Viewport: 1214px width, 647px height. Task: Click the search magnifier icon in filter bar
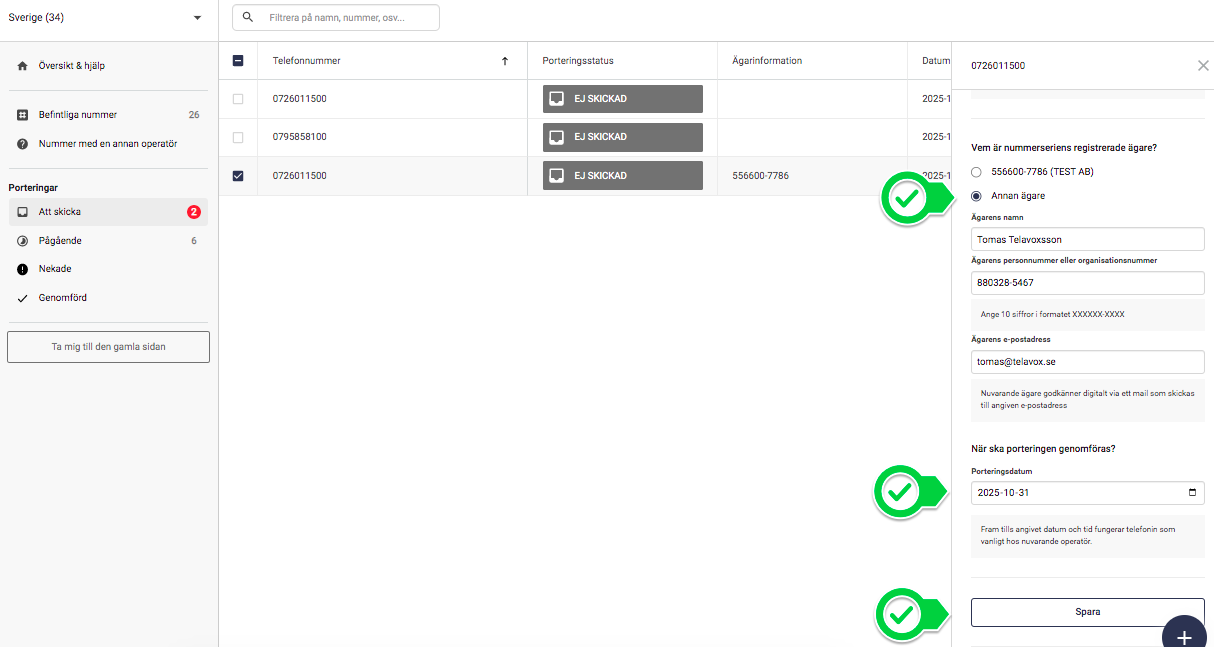coord(248,17)
